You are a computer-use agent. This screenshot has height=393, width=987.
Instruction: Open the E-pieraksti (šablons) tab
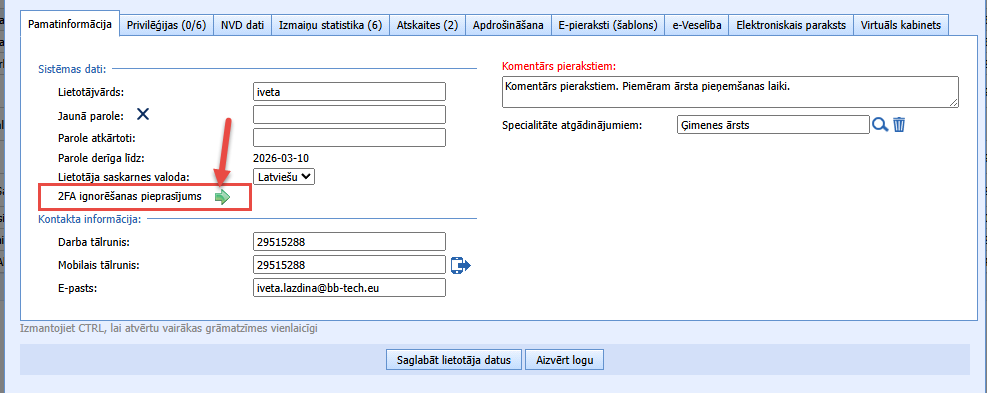tap(608, 25)
